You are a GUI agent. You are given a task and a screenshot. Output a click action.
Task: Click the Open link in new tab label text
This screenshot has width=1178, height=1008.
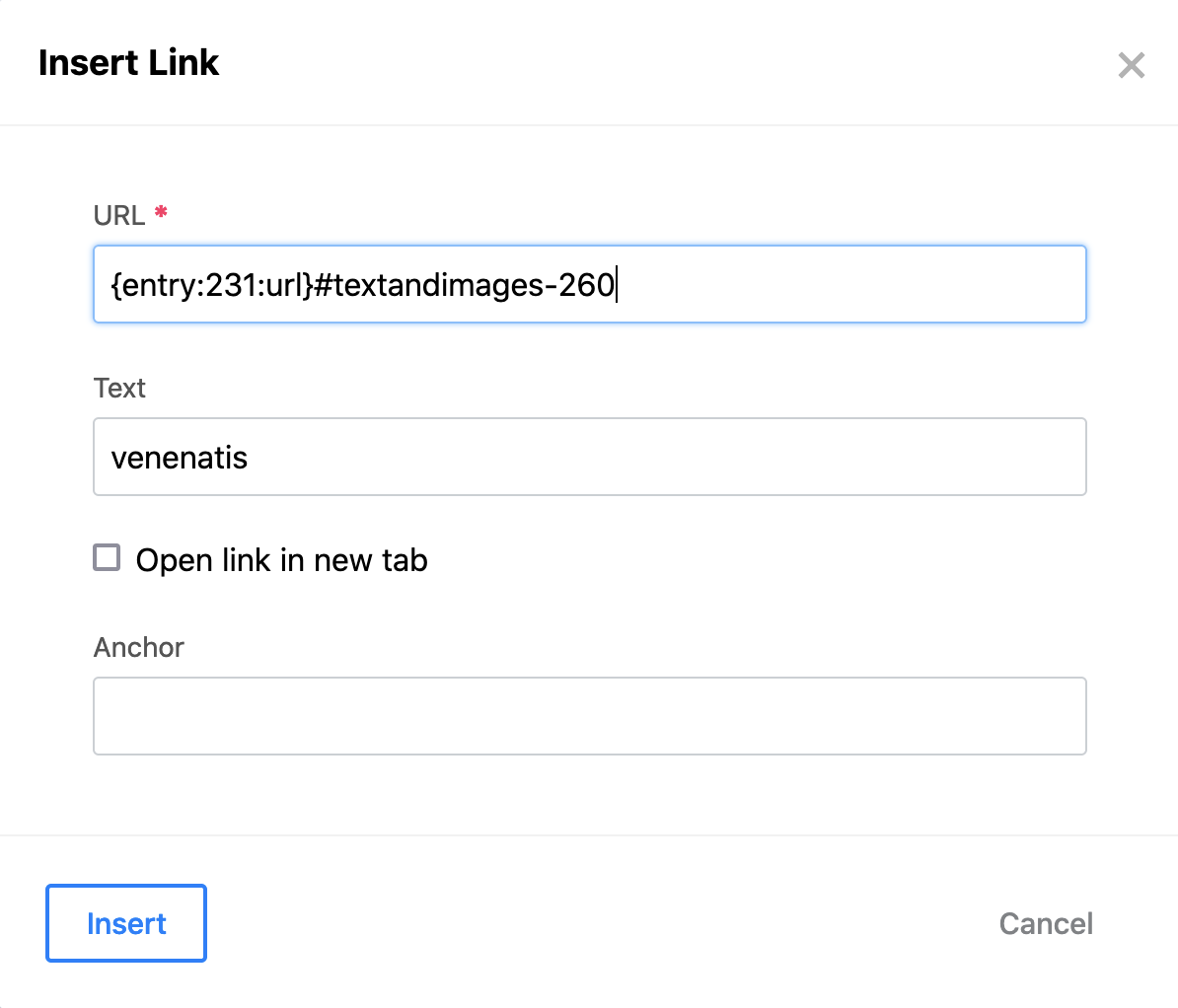point(281,559)
